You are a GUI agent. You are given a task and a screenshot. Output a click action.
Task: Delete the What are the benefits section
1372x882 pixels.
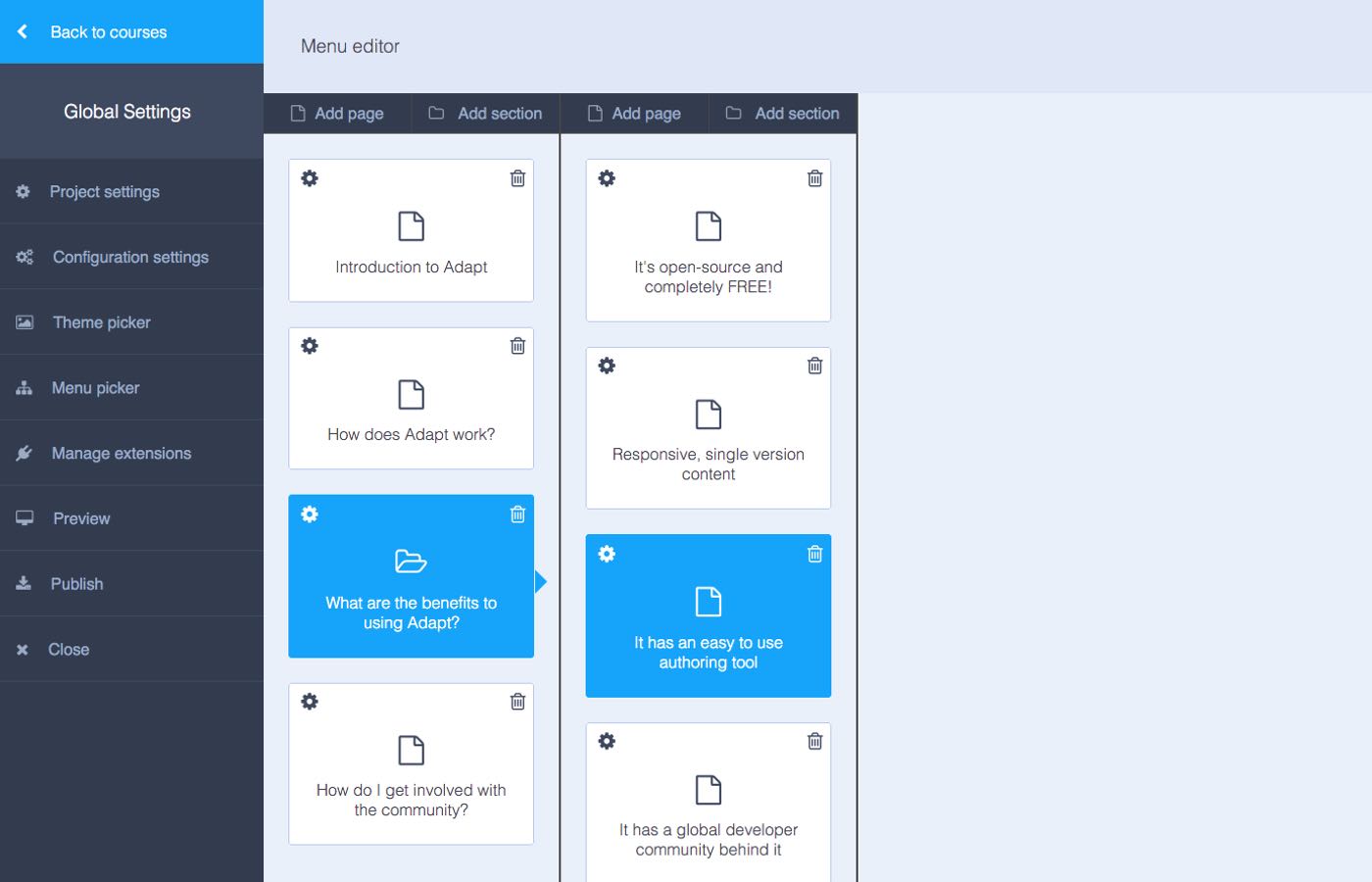(x=517, y=514)
